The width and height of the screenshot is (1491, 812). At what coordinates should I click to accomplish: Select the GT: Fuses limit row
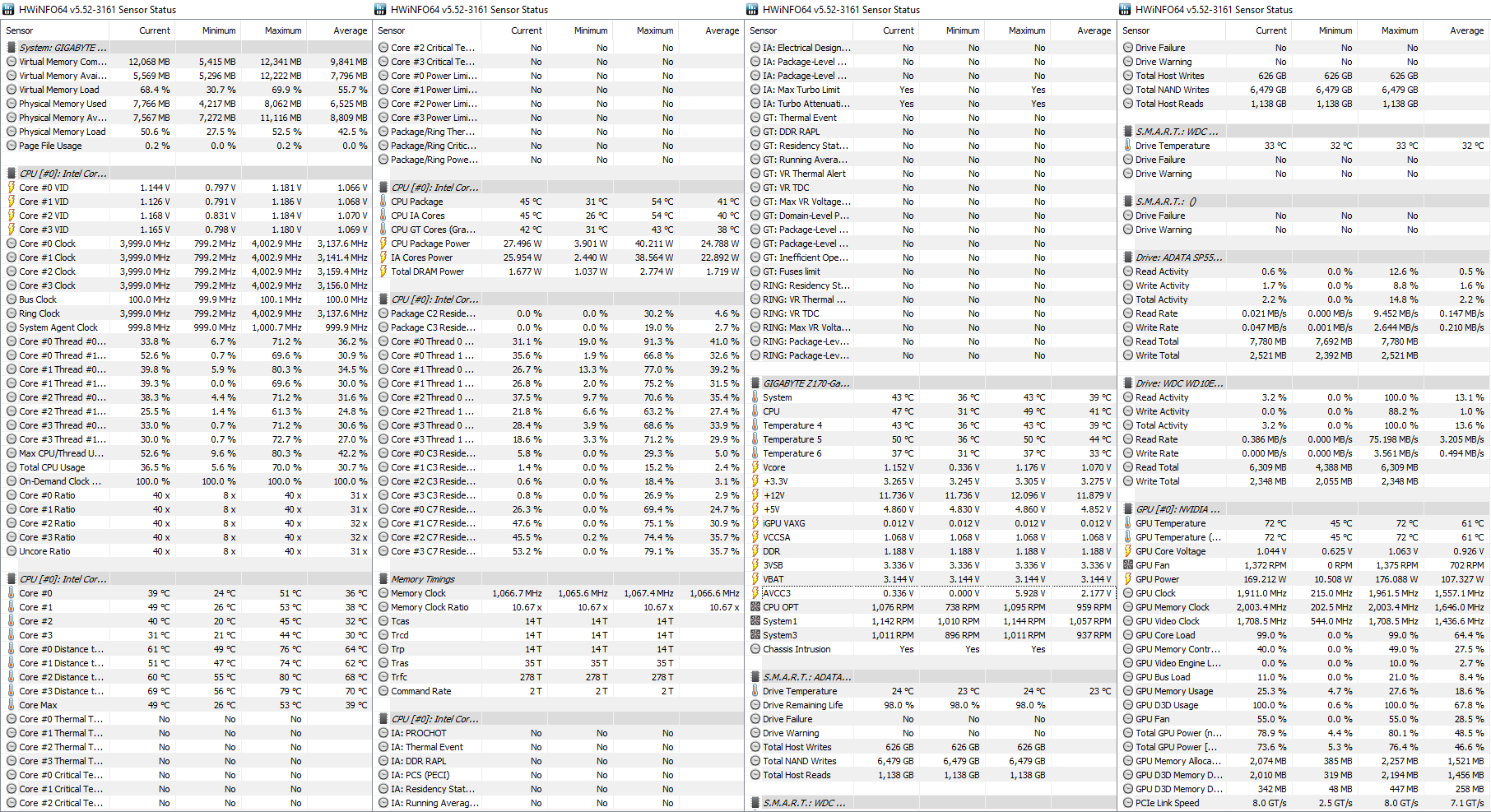click(x=931, y=271)
